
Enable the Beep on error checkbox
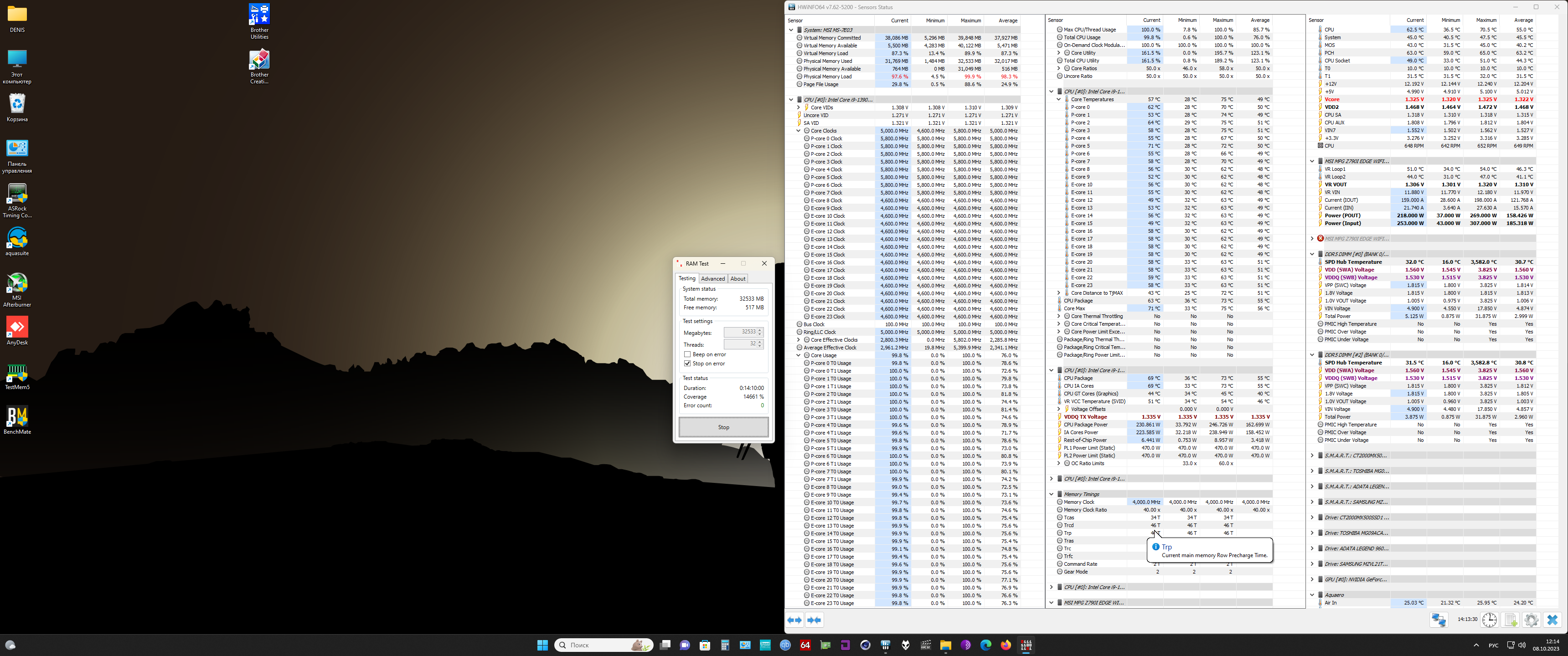coord(687,354)
